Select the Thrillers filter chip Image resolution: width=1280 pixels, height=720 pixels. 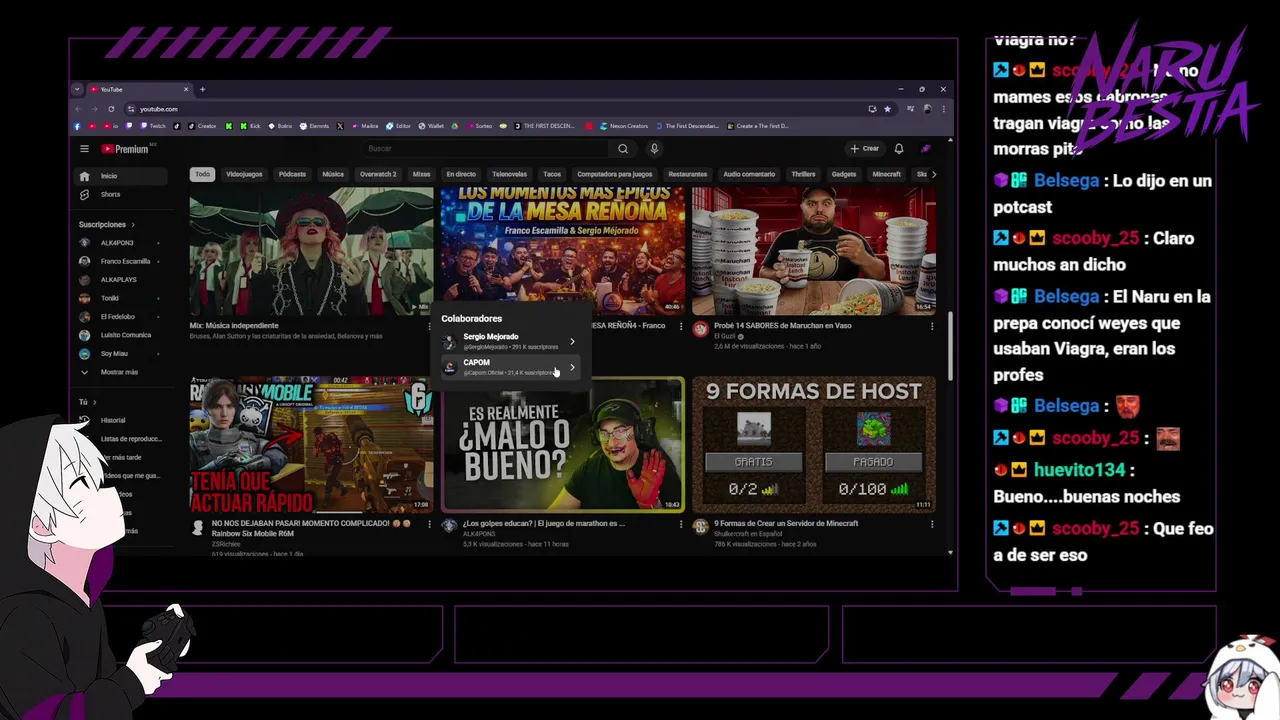click(803, 174)
